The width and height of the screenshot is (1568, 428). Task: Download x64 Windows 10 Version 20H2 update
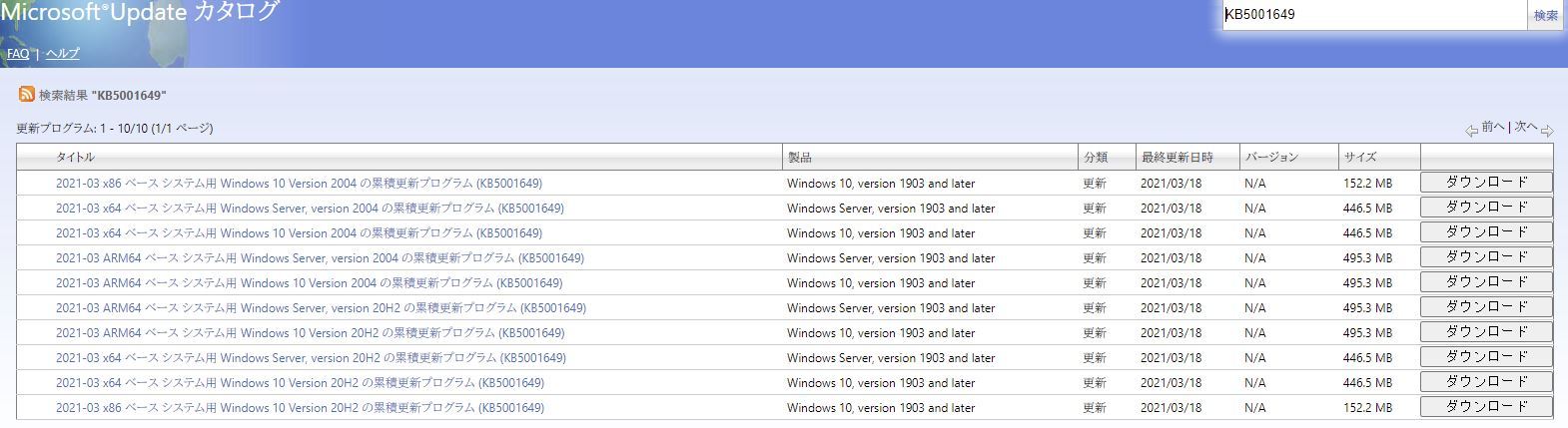1486,382
